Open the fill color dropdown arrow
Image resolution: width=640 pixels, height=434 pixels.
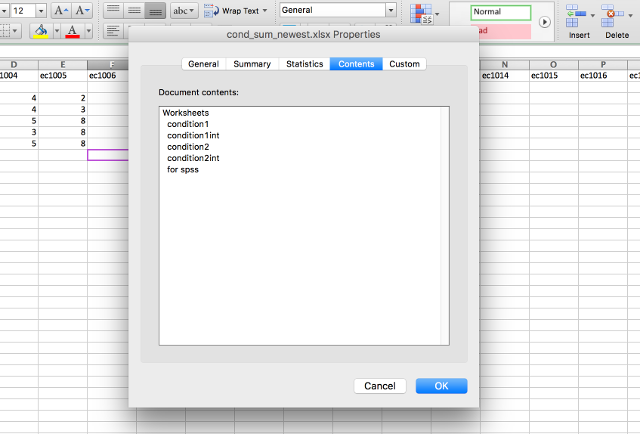tap(57, 31)
